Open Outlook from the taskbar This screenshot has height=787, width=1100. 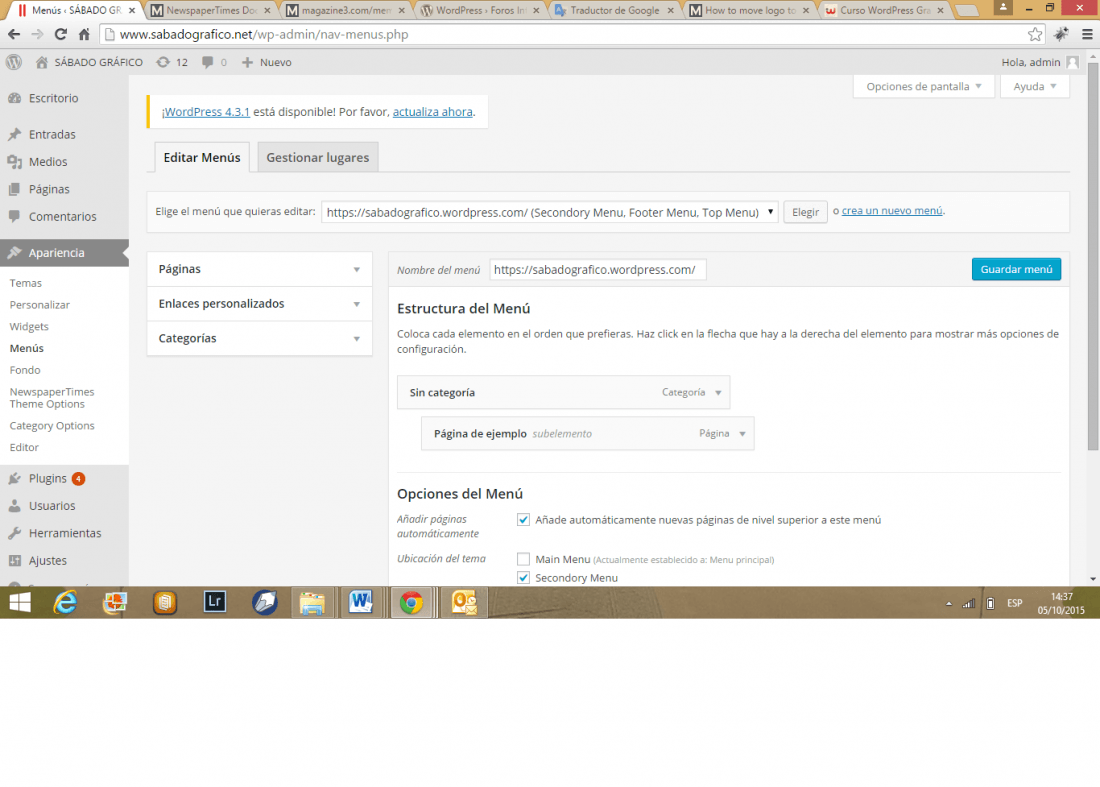464,603
